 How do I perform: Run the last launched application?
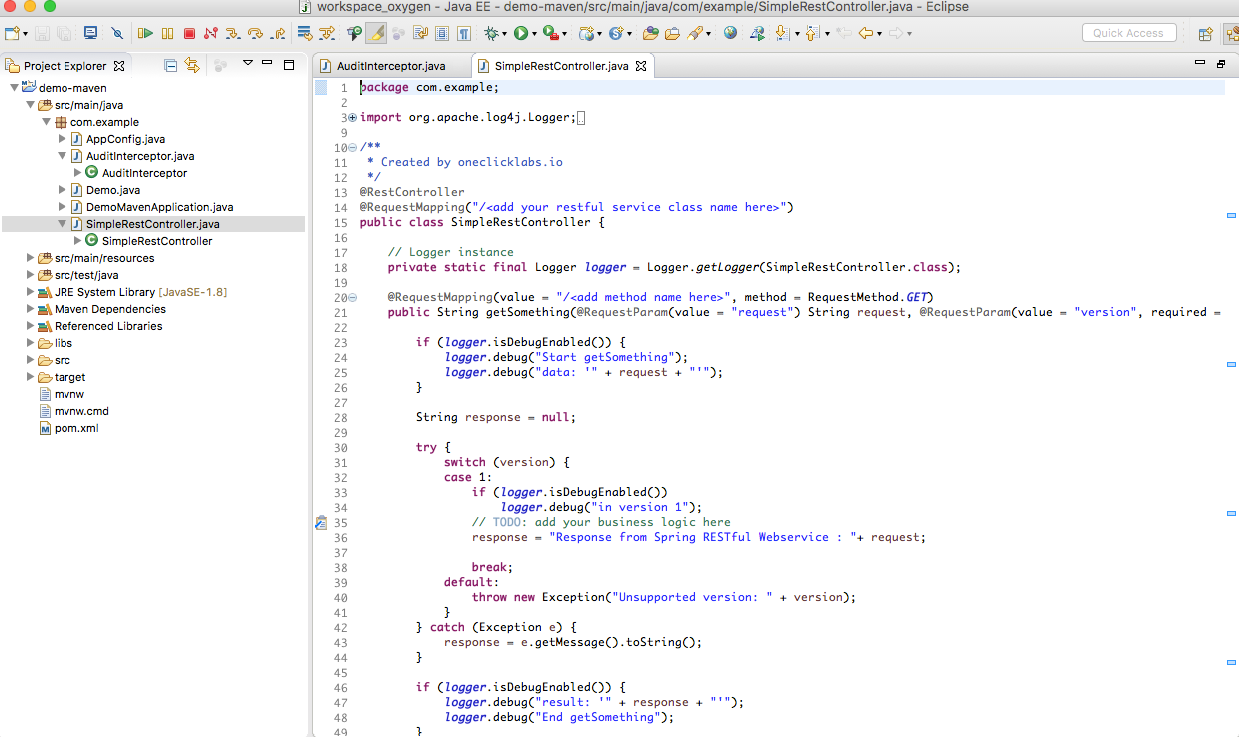point(521,32)
